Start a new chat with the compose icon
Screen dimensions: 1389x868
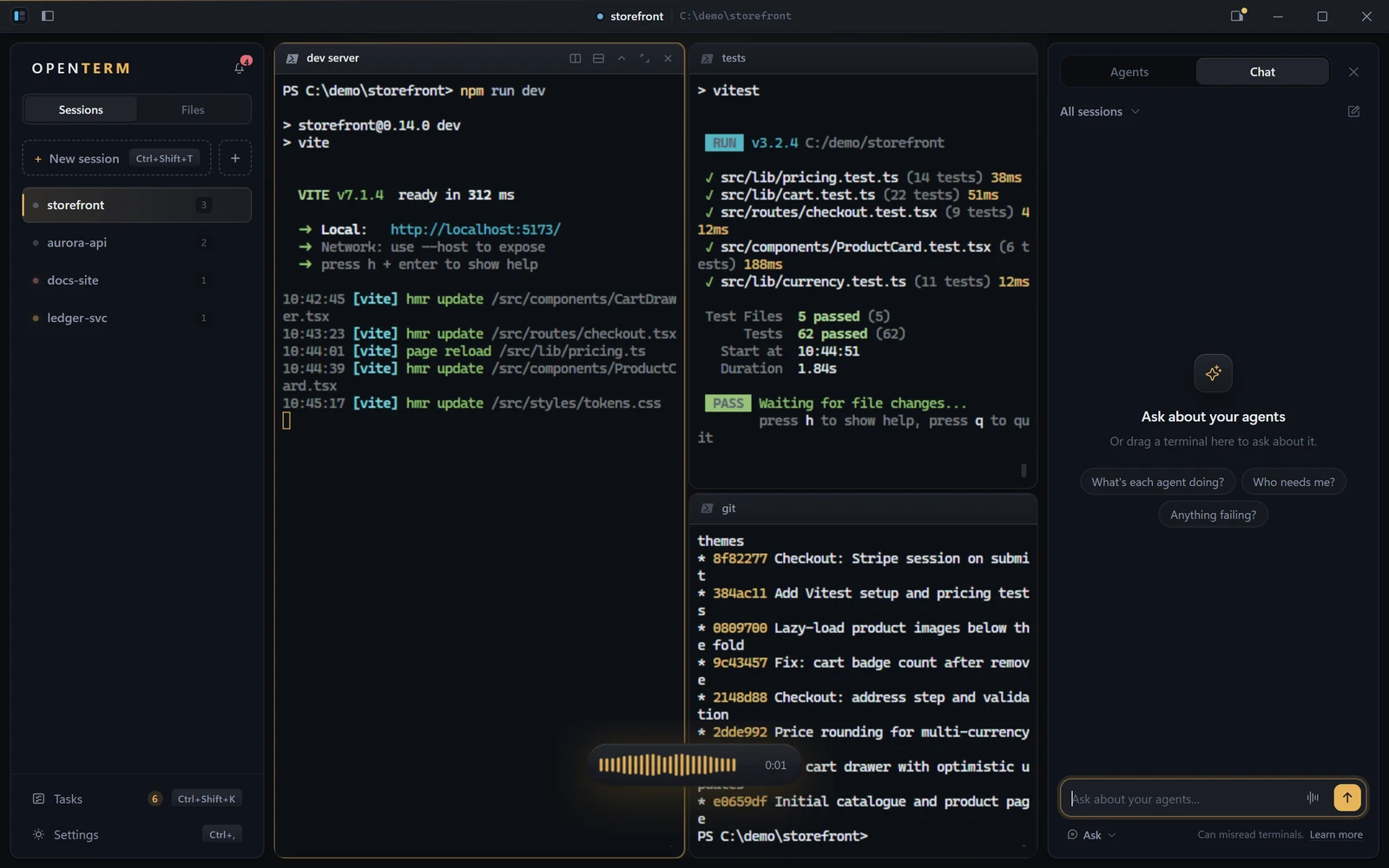(x=1353, y=111)
